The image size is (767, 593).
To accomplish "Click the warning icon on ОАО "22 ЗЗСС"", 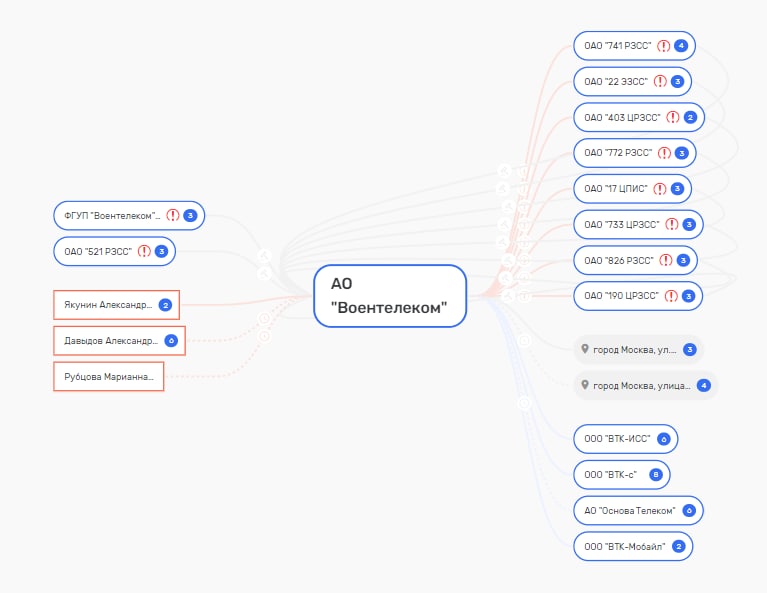I will [x=660, y=81].
